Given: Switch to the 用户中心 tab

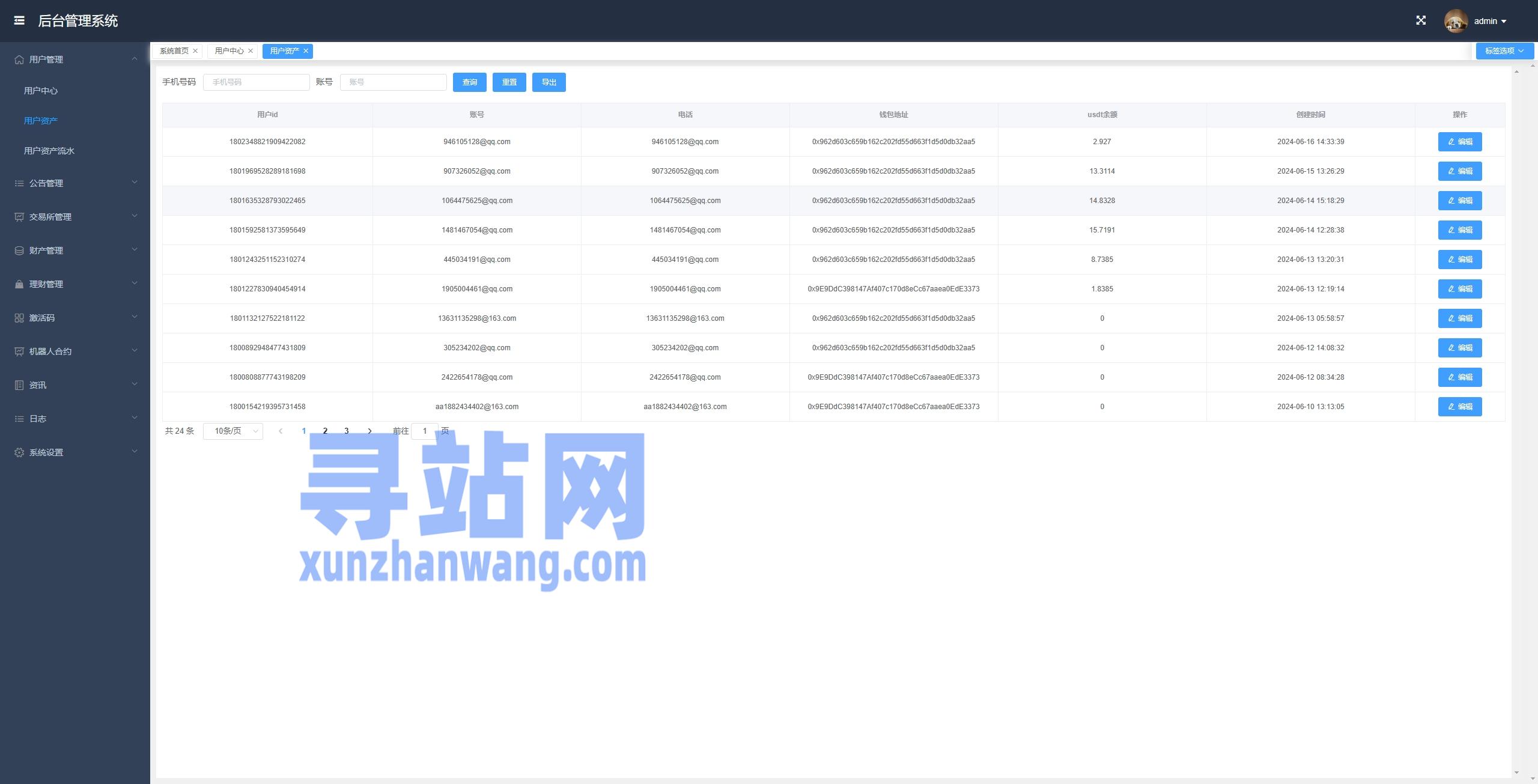Looking at the screenshot, I should [229, 51].
